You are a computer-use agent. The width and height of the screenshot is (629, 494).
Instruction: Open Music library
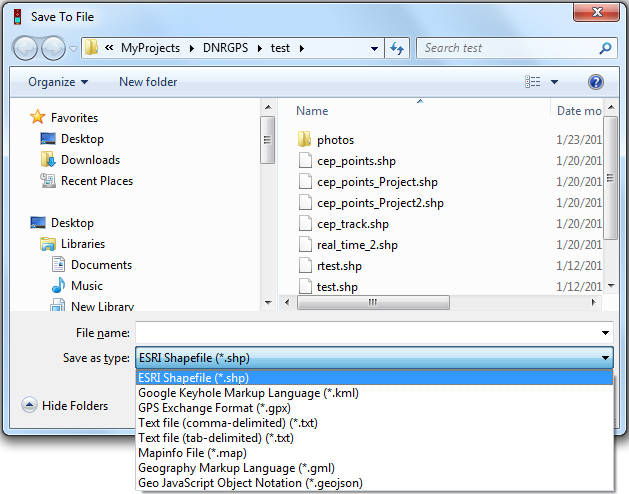tap(77, 286)
